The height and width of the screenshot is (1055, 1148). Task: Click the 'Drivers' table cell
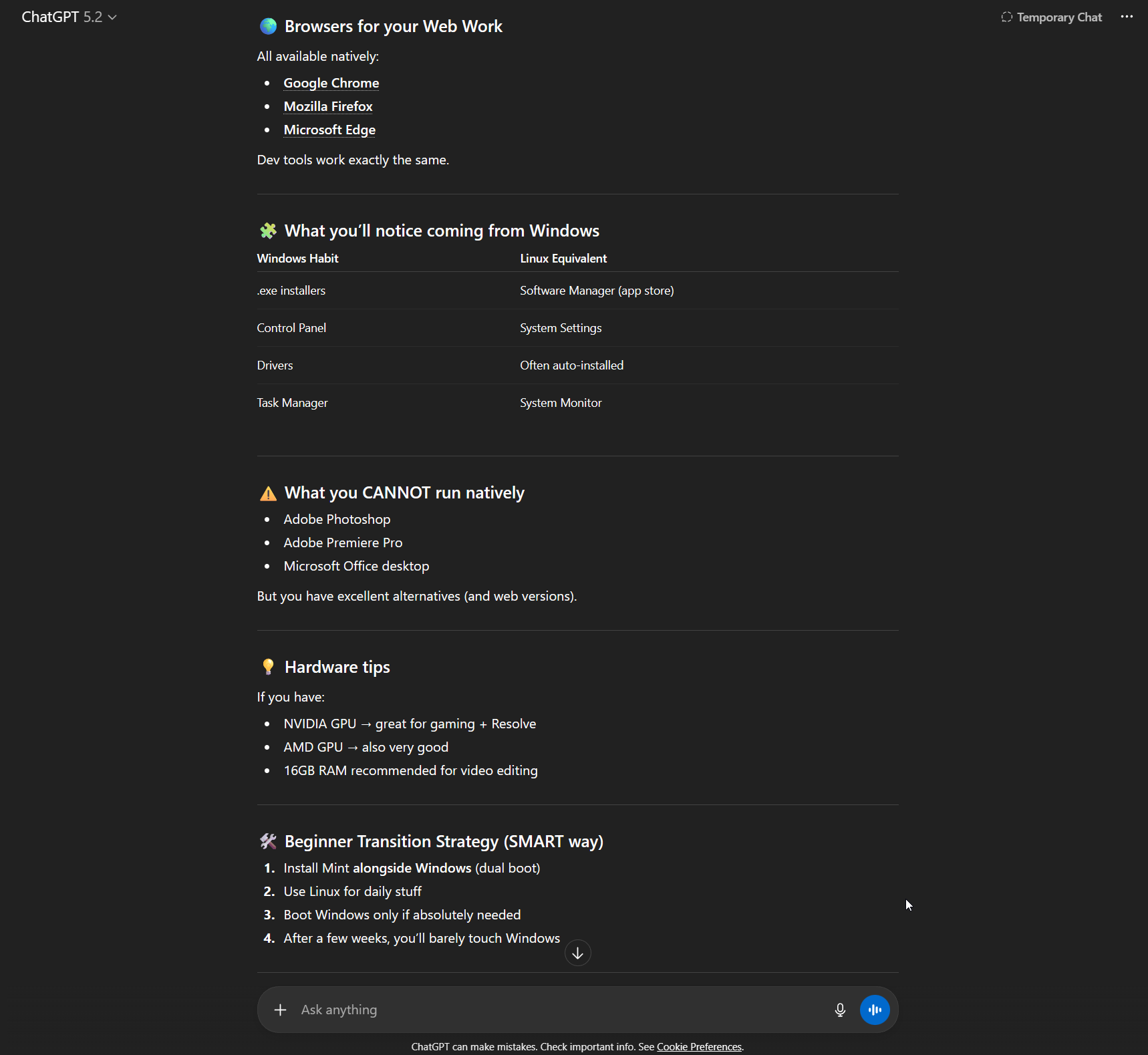point(275,365)
